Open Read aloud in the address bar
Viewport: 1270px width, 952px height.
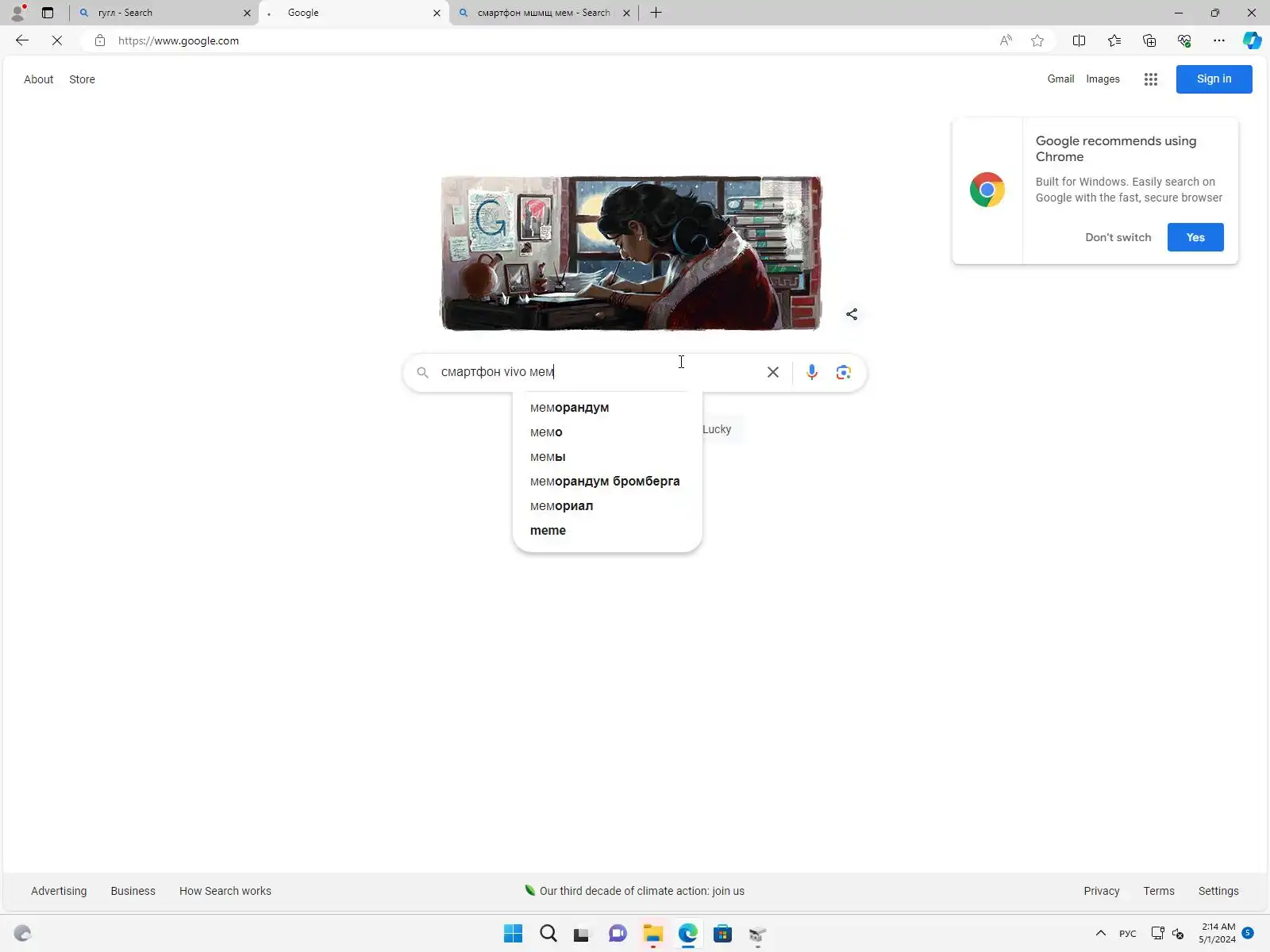1006,40
